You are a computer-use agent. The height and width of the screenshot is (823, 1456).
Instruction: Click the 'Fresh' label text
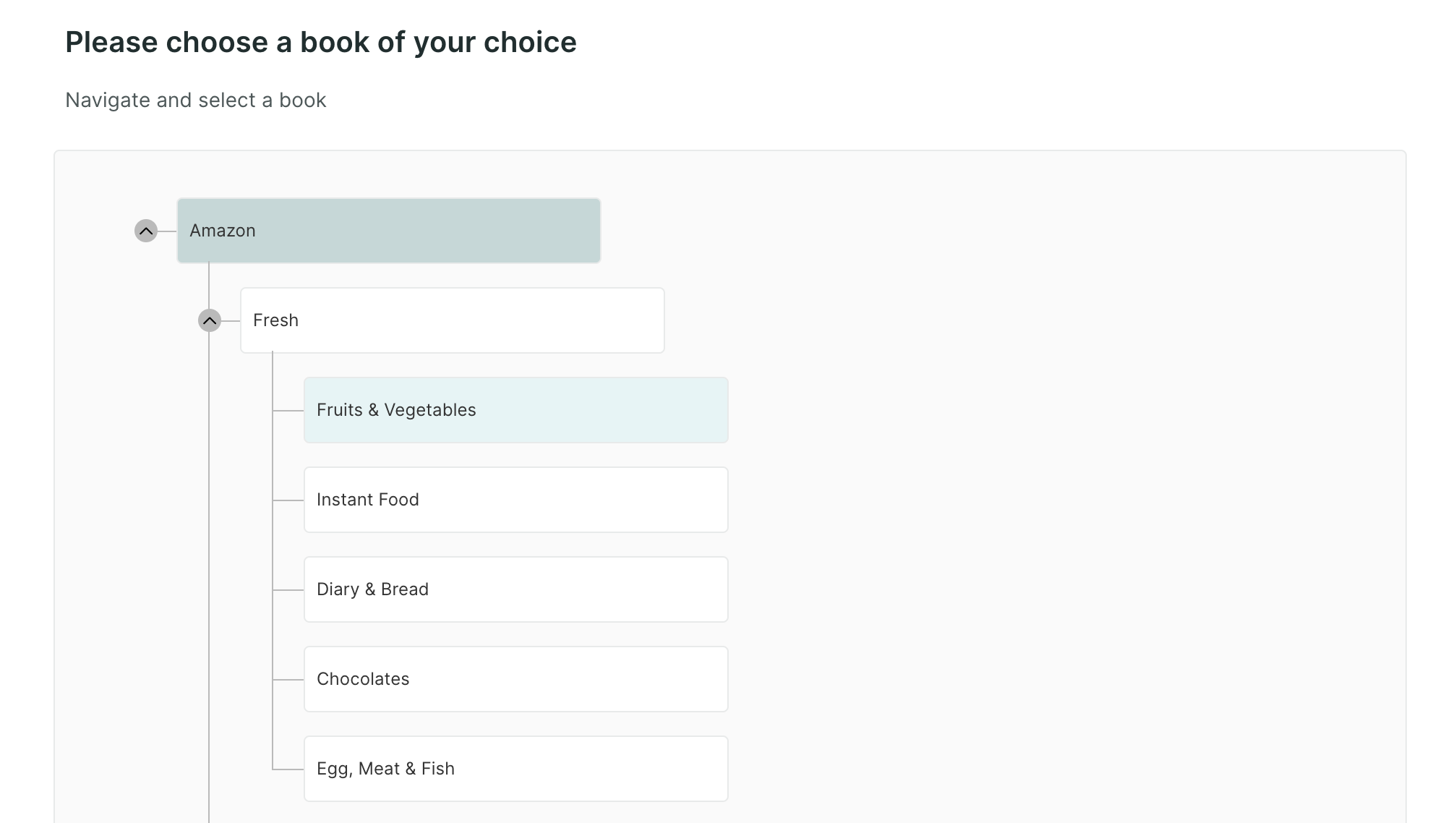[x=275, y=320]
